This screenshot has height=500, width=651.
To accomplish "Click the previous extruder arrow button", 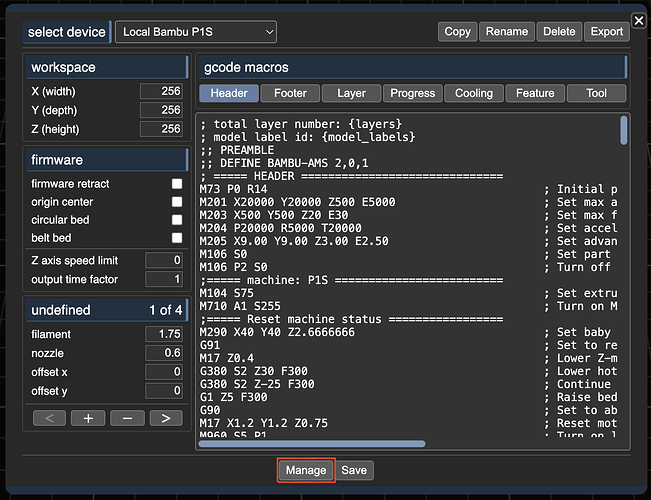I will (49, 418).
